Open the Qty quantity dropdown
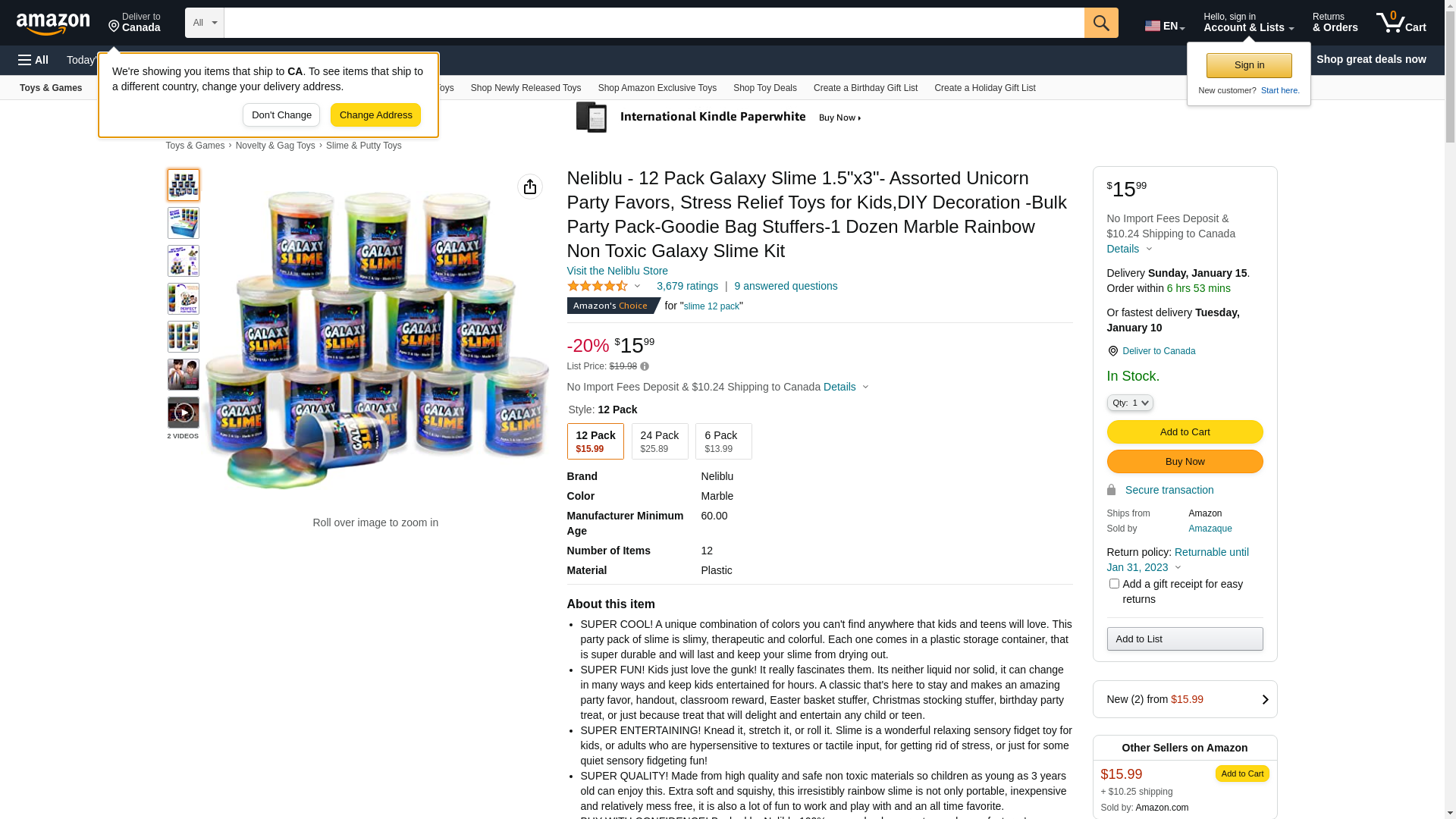The image size is (1456, 819). tap(1130, 403)
